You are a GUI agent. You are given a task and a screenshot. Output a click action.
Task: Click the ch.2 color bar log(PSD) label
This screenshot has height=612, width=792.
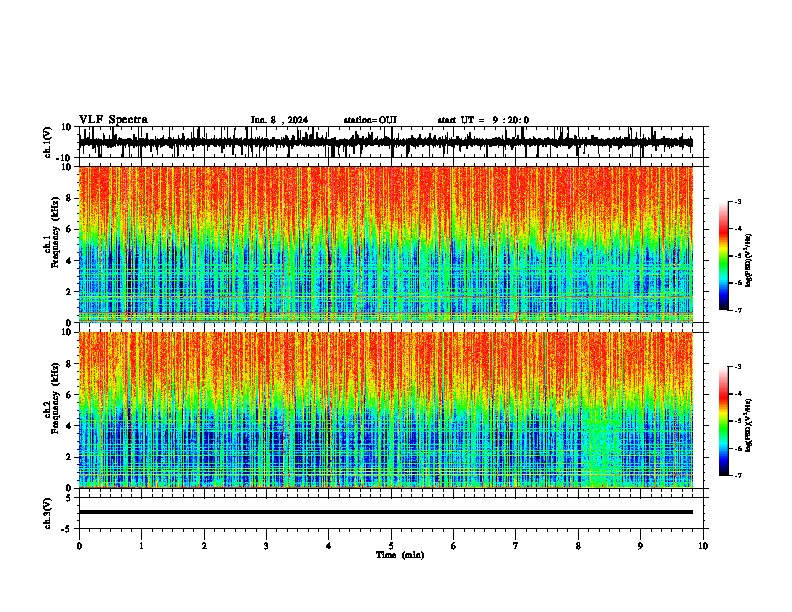[x=748, y=425]
